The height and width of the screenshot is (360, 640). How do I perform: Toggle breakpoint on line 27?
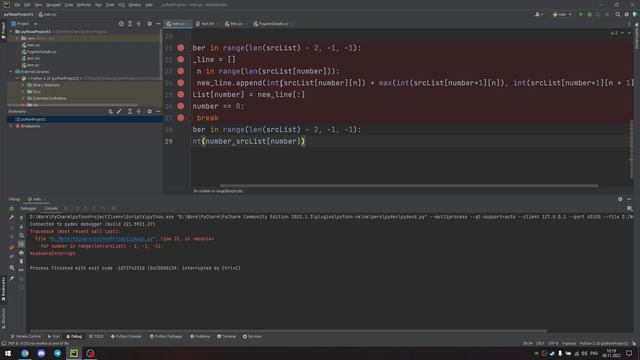click(180, 118)
